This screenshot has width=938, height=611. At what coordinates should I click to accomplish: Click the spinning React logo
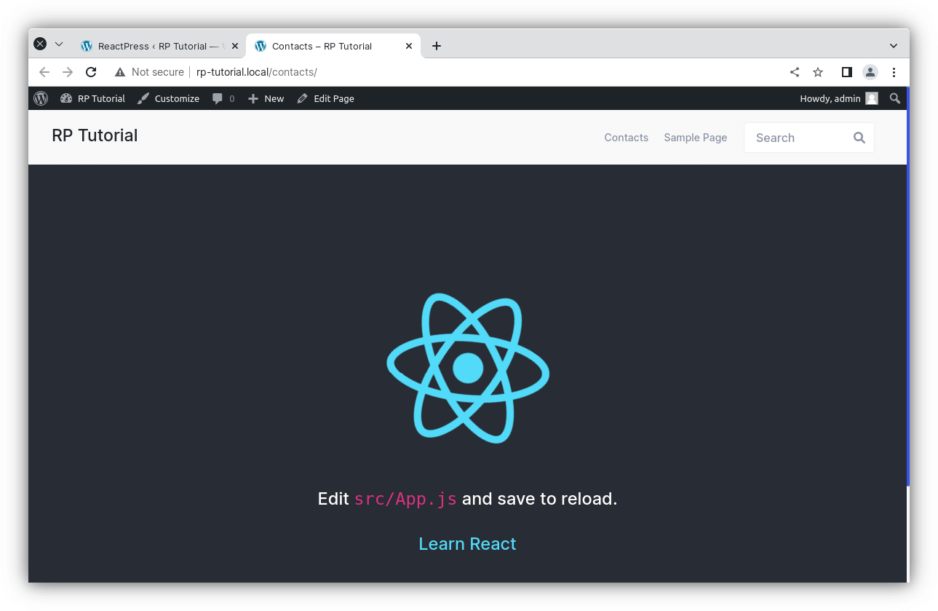pyautogui.click(x=467, y=368)
